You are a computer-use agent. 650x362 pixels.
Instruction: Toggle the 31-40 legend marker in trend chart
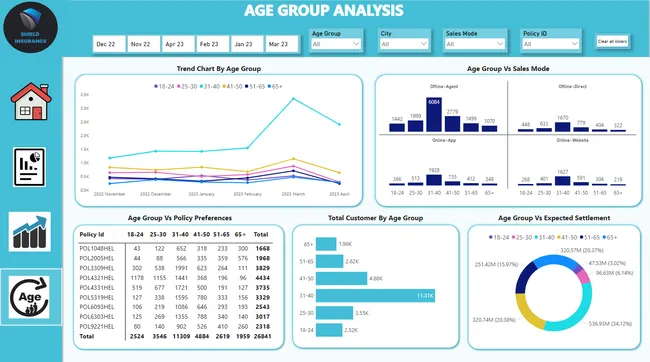pyautogui.click(x=201, y=86)
